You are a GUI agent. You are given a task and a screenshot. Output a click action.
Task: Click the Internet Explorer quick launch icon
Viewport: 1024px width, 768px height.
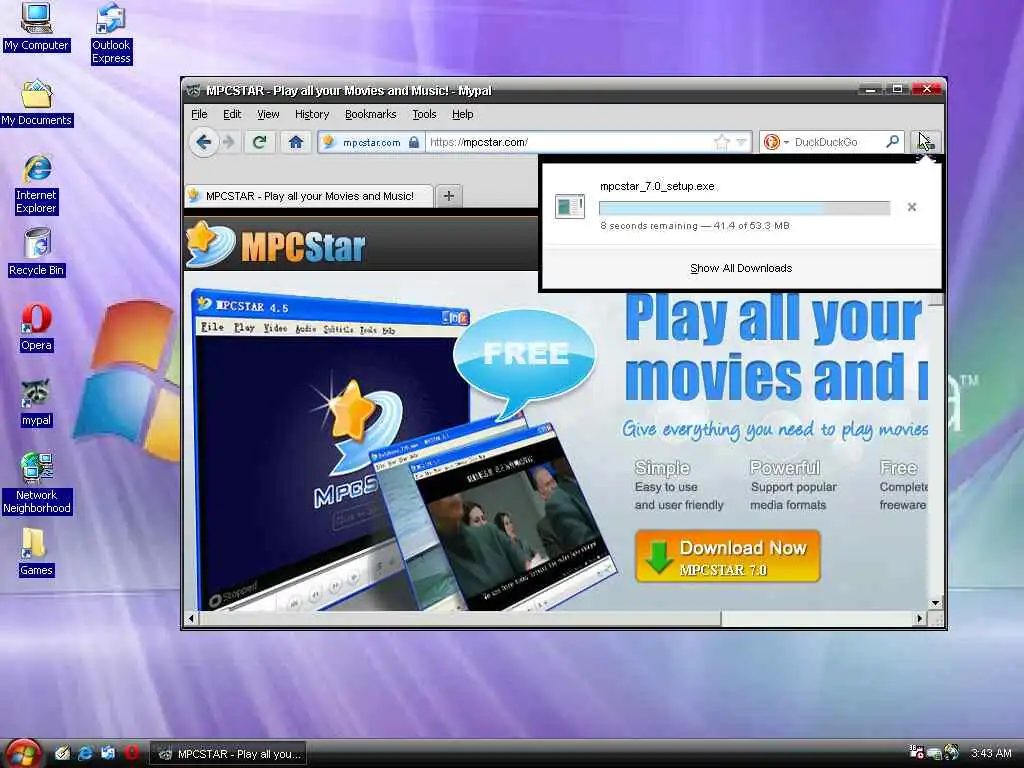click(85, 753)
